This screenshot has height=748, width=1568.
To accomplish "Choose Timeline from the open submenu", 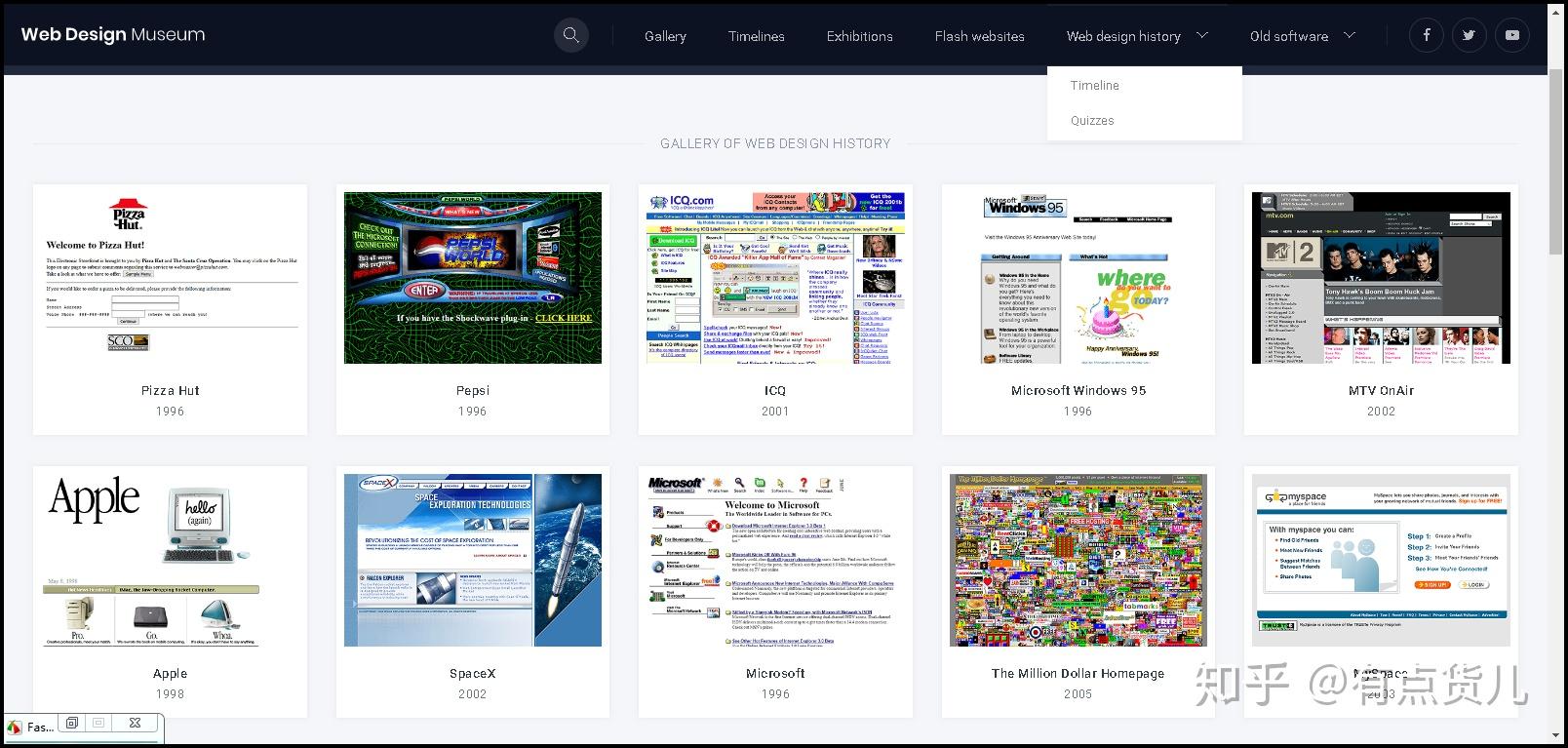I will pos(1094,85).
